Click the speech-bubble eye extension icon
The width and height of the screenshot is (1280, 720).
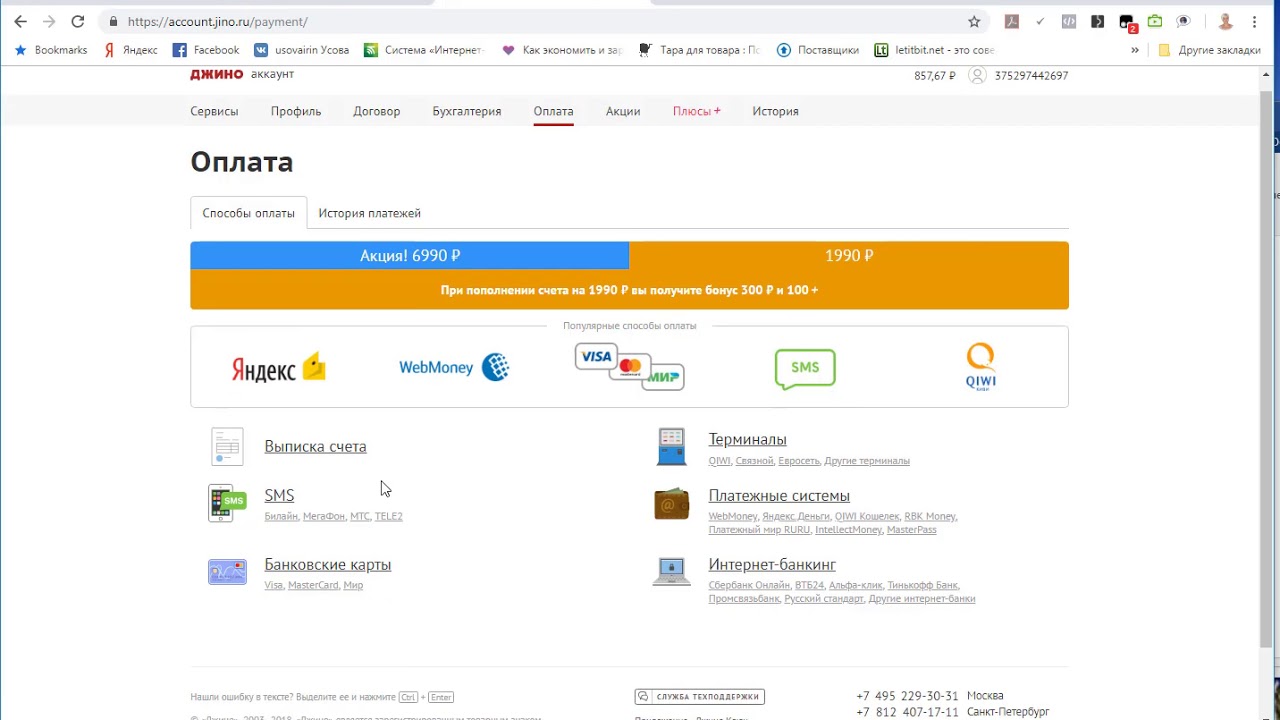[x=1183, y=21]
